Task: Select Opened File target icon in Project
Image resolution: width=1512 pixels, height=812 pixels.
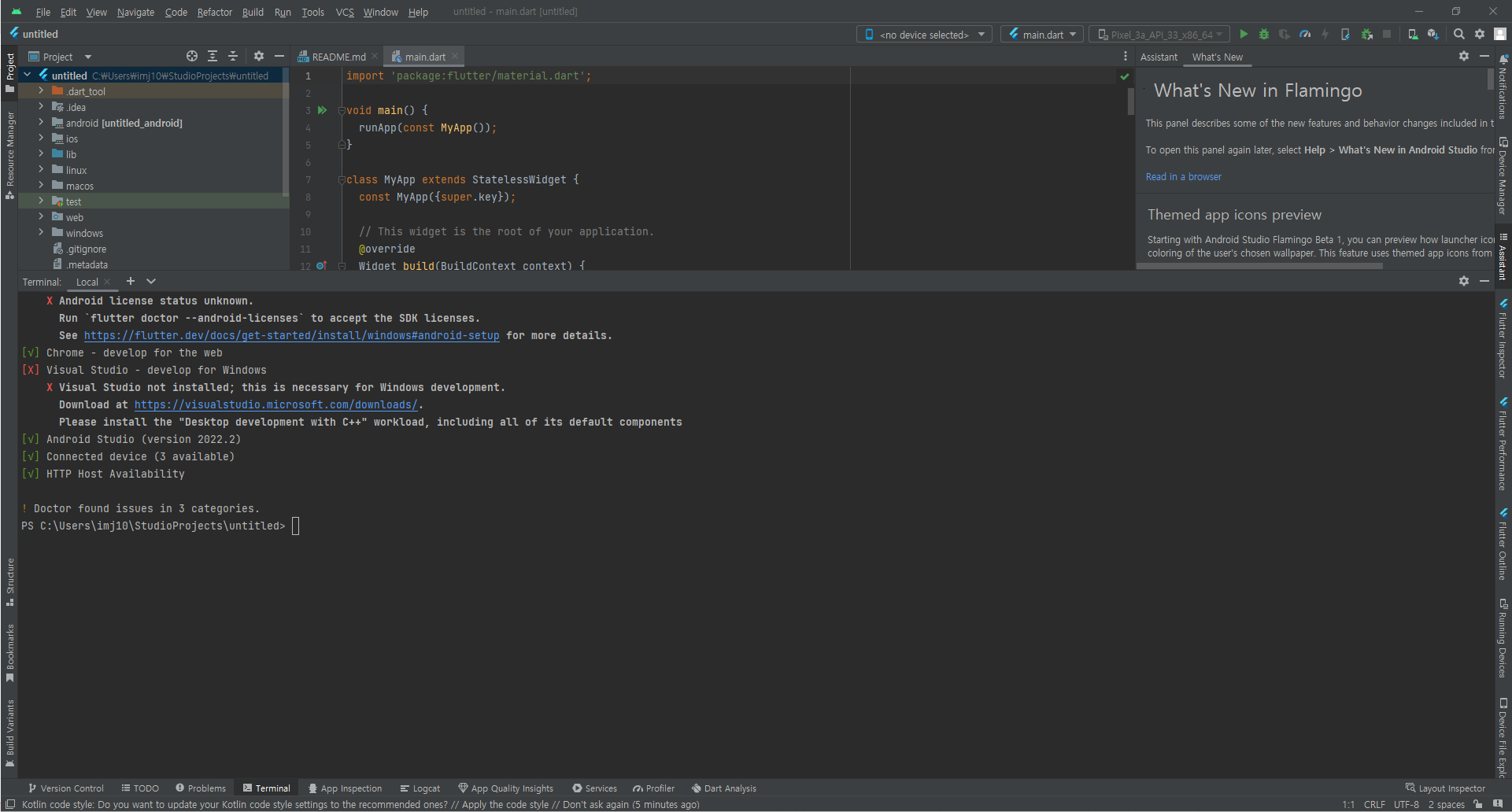Action: [x=192, y=56]
